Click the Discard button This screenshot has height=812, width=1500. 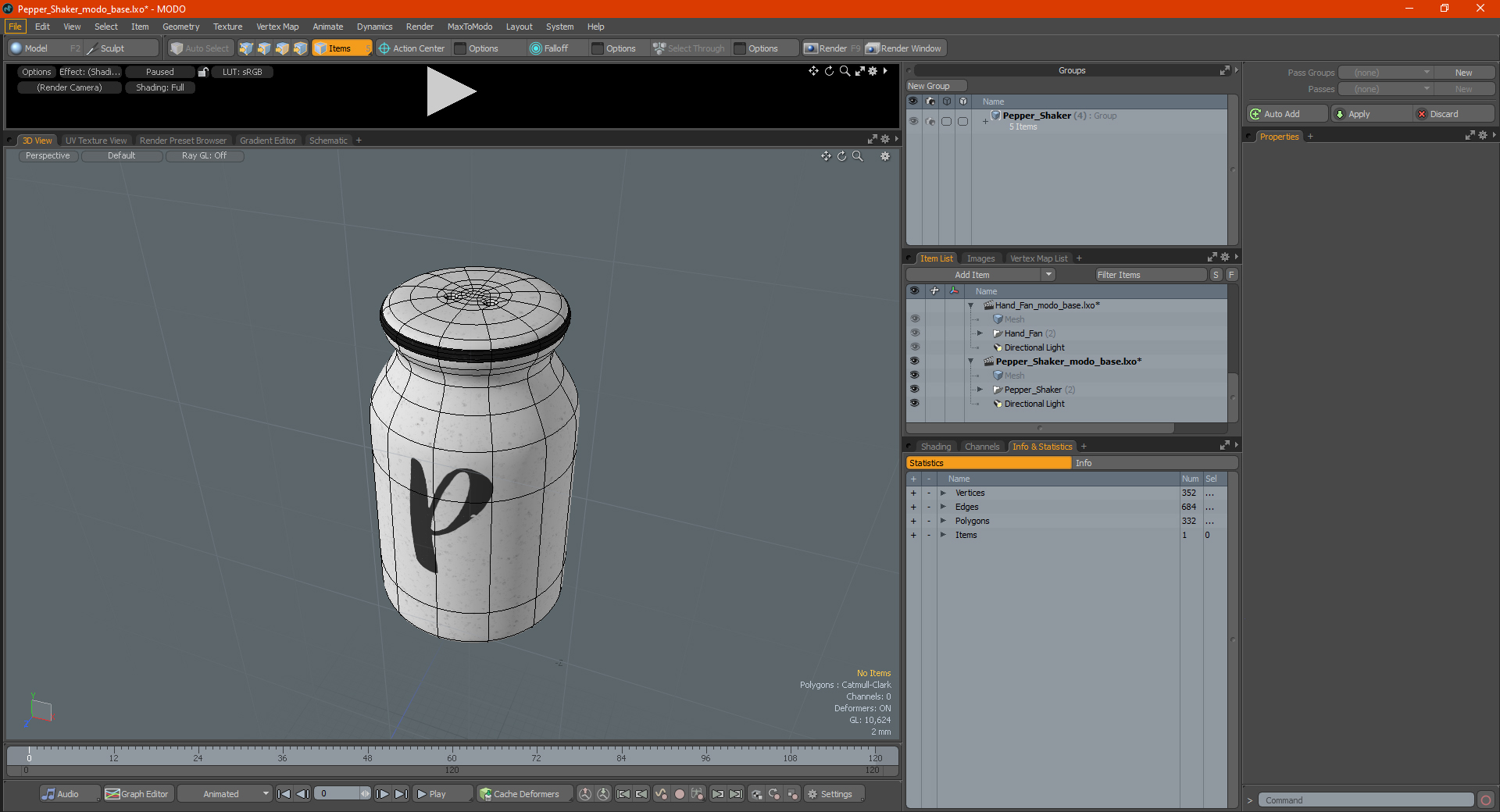coord(1453,114)
